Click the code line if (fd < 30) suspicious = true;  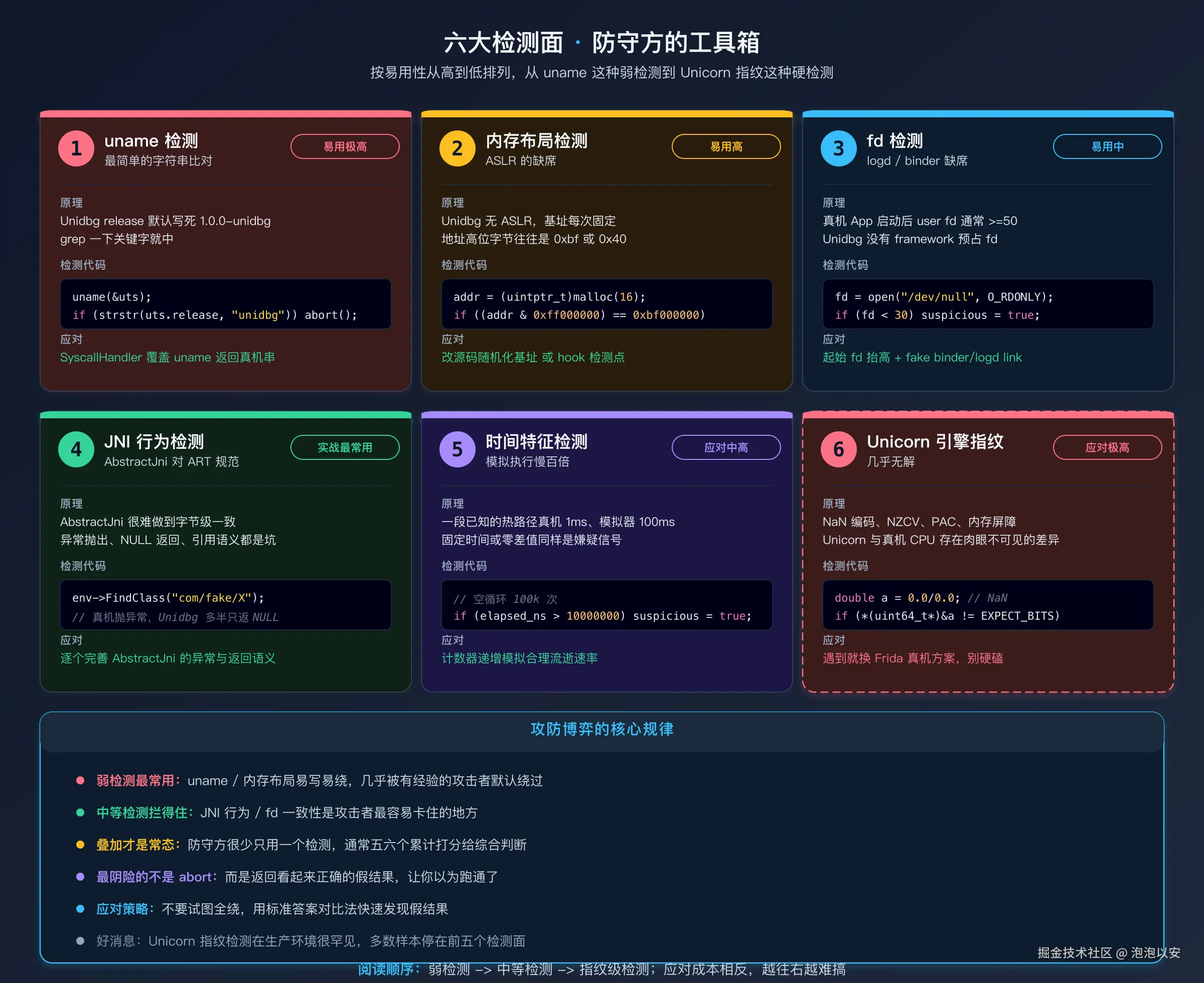(937, 315)
